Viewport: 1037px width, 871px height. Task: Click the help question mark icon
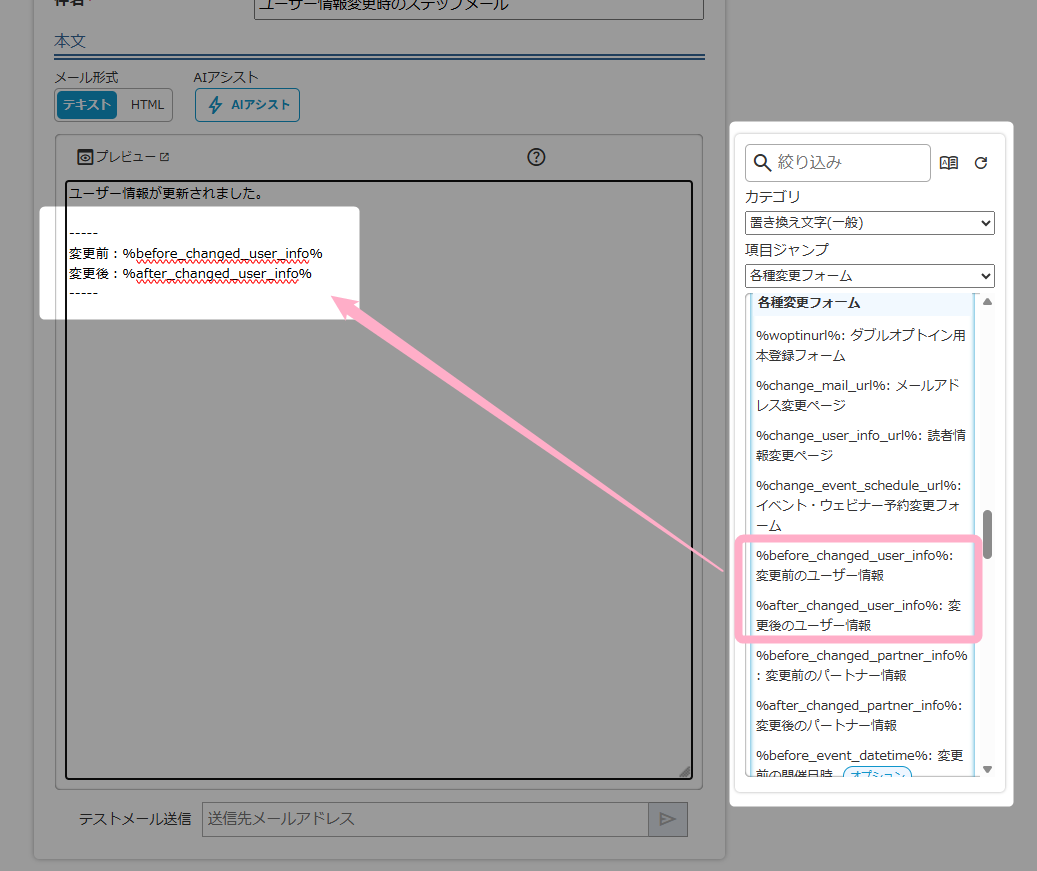tap(536, 157)
